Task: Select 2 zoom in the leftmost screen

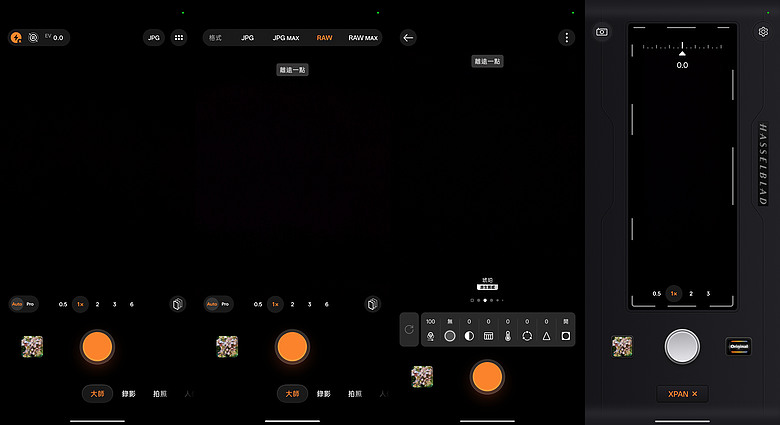Action: [x=98, y=304]
